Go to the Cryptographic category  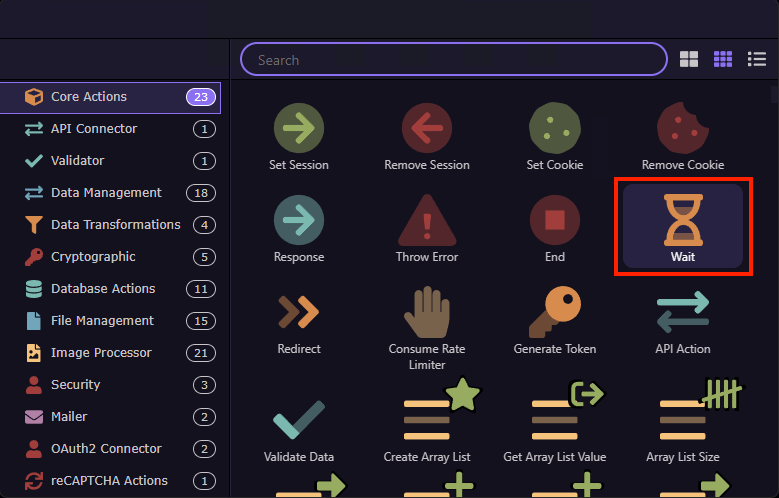pyautogui.click(x=93, y=256)
